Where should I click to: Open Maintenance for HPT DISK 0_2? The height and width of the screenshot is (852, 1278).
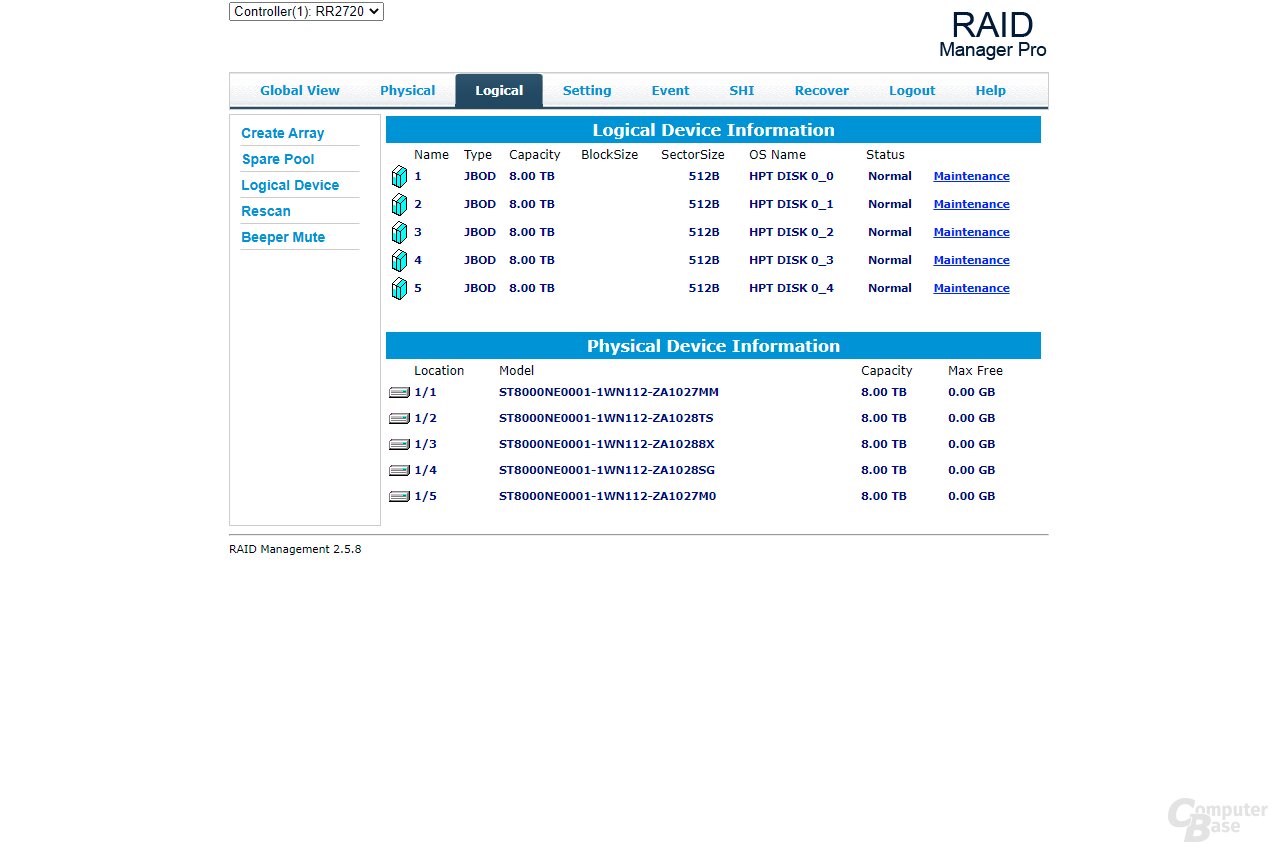click(x=972, y=232)
